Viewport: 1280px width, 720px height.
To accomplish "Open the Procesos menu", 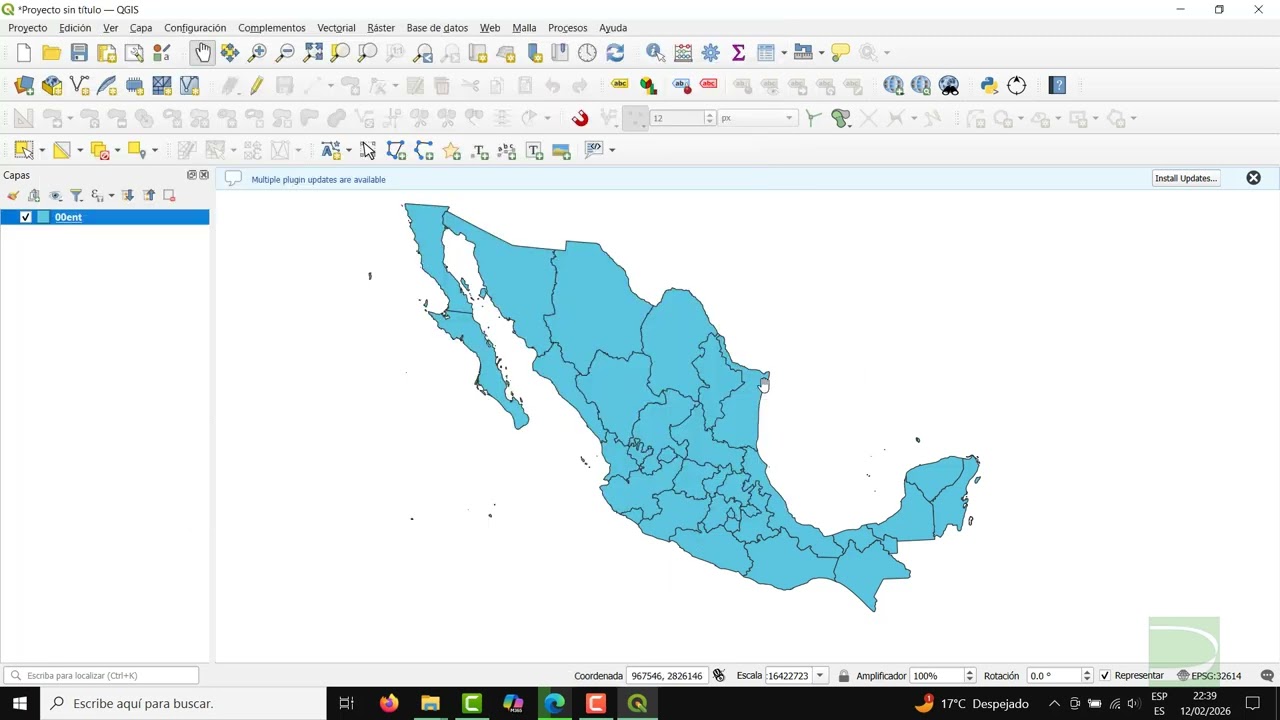I will [568, 28].
